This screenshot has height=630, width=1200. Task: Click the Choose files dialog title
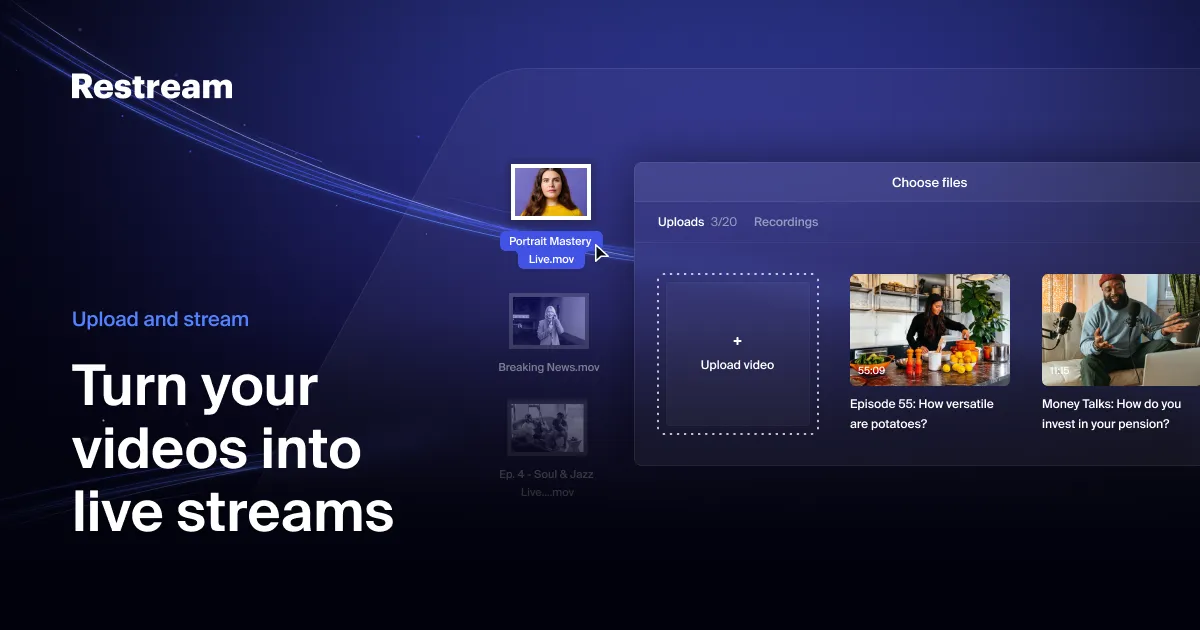click(930, 183)
